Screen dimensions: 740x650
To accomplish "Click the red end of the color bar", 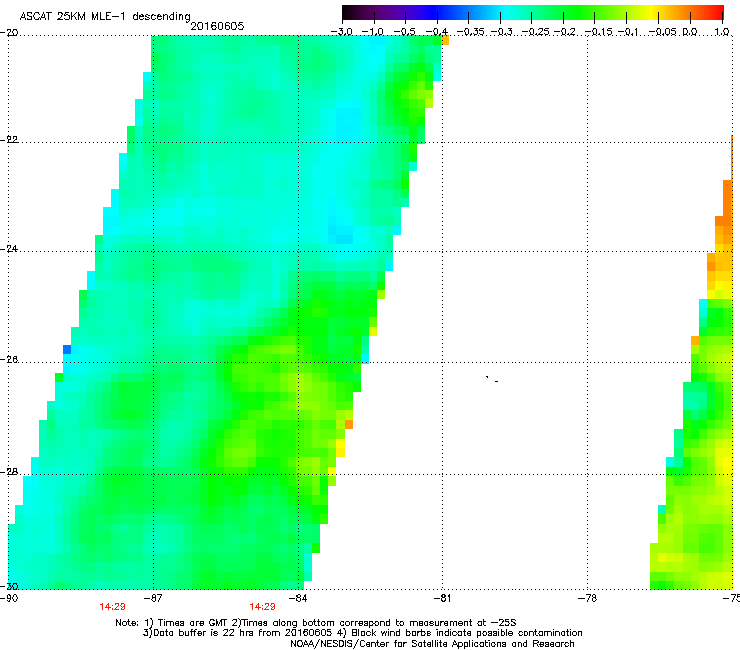I will [717, 12].
